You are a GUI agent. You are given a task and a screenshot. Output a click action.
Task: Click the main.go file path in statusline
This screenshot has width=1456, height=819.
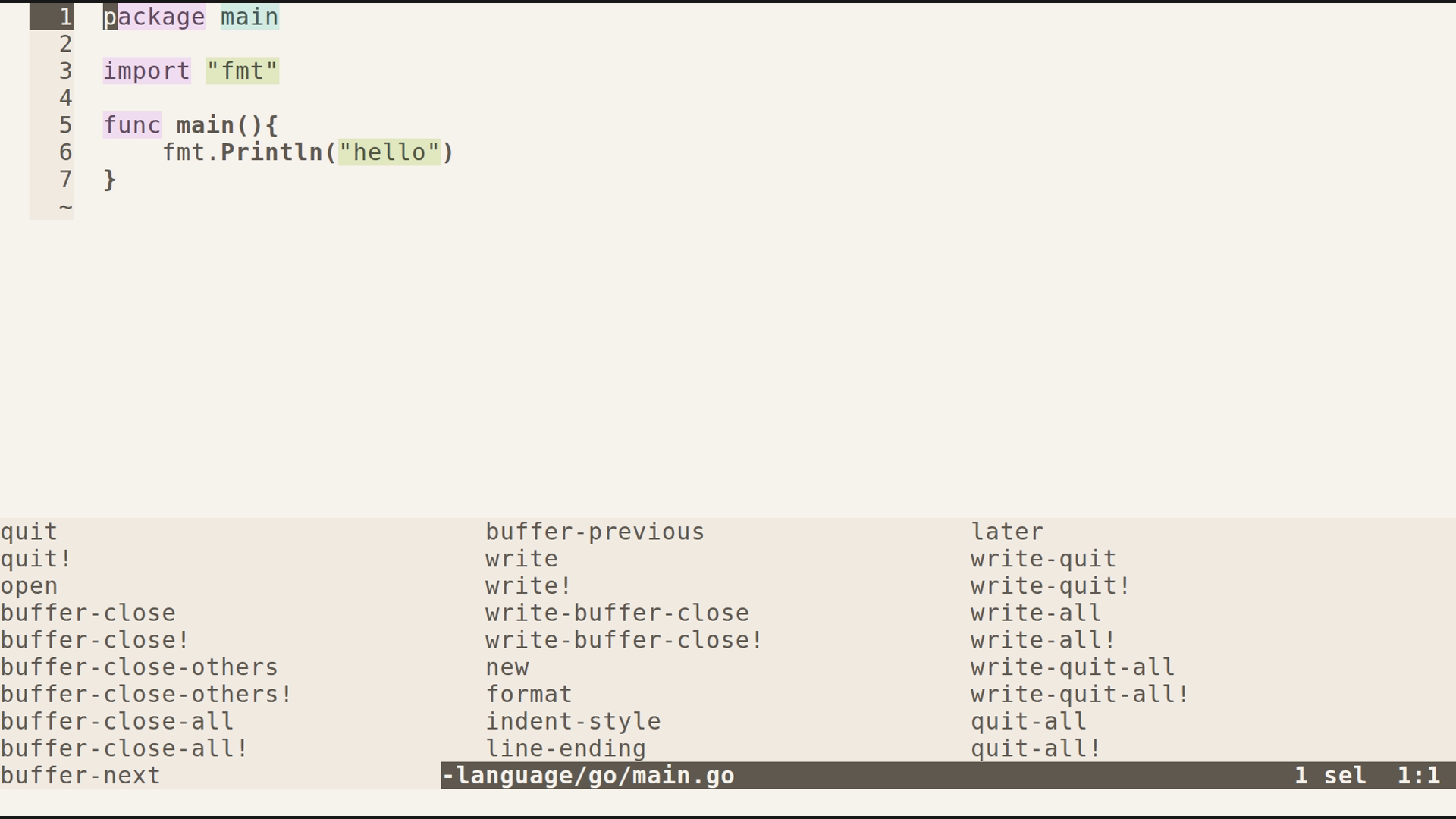pos(588,776)
